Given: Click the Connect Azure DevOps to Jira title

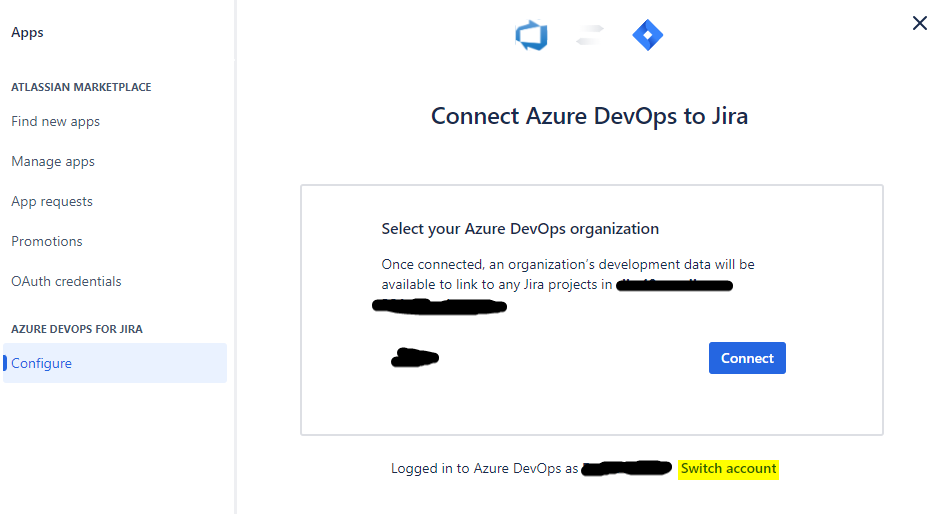Looking at the screenshot, I should pos(589,116).
